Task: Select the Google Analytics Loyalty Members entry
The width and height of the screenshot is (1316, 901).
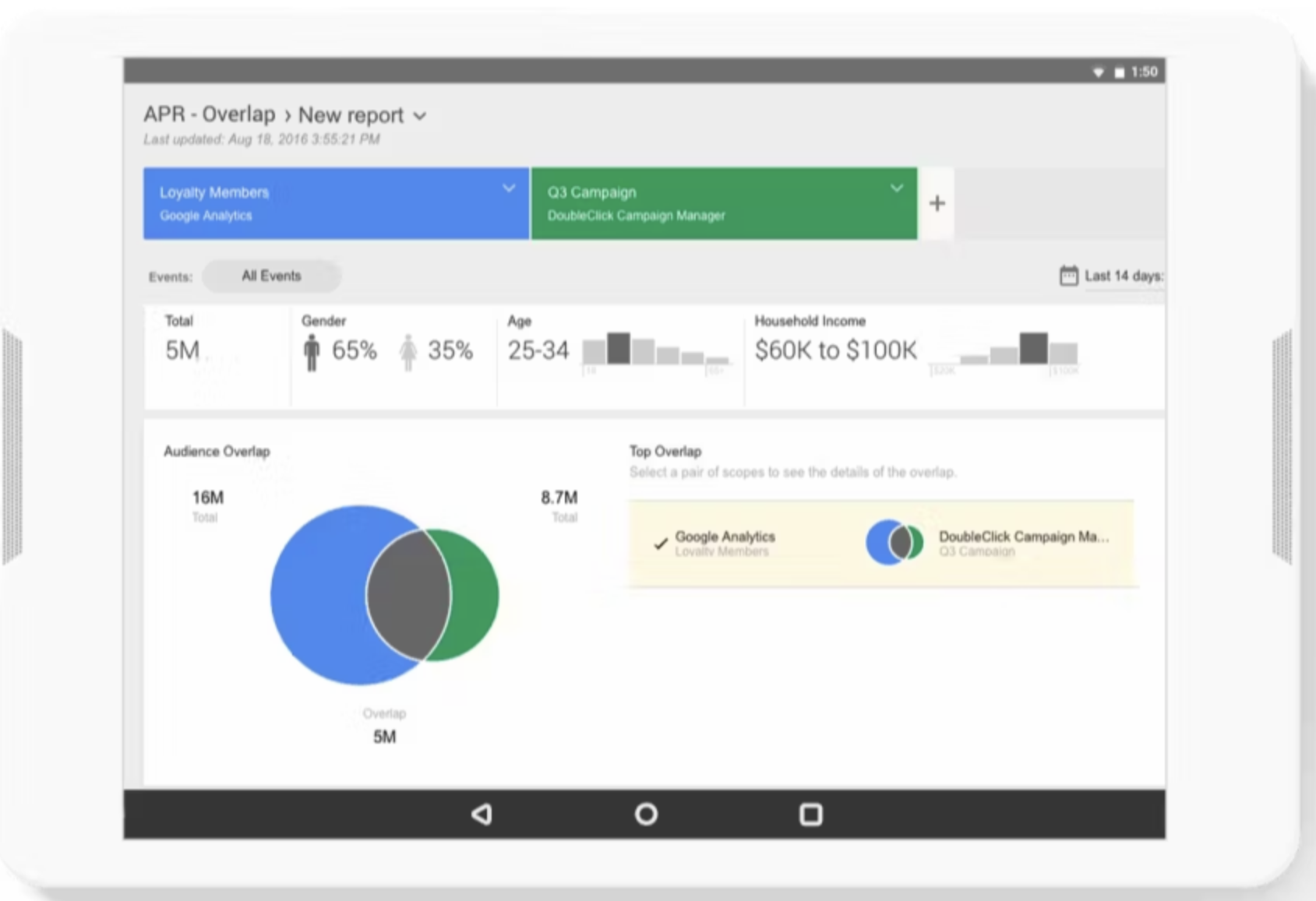Action: (x=725, y=543)
